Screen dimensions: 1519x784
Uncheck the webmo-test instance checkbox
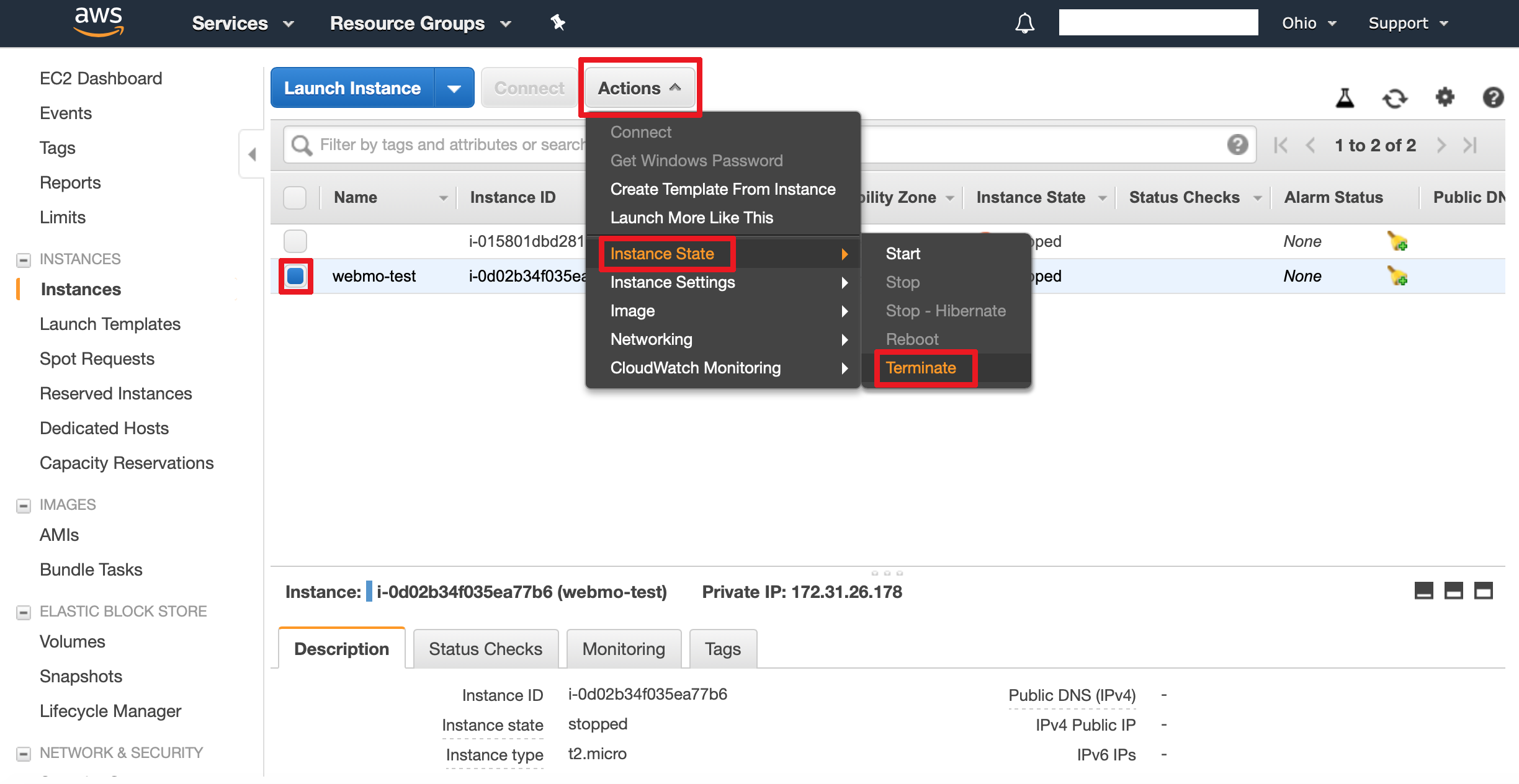click(x=295, y=276)
